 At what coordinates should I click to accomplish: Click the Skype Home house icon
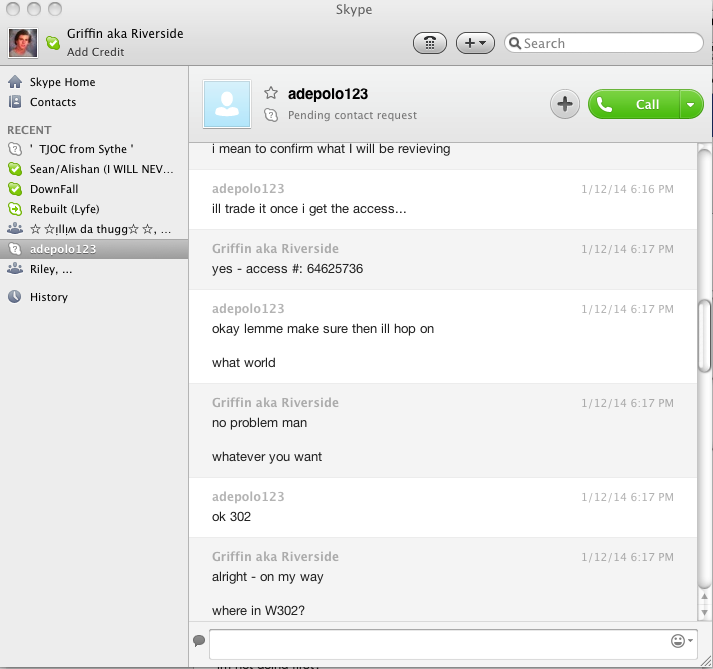click(x=15, y=81)
